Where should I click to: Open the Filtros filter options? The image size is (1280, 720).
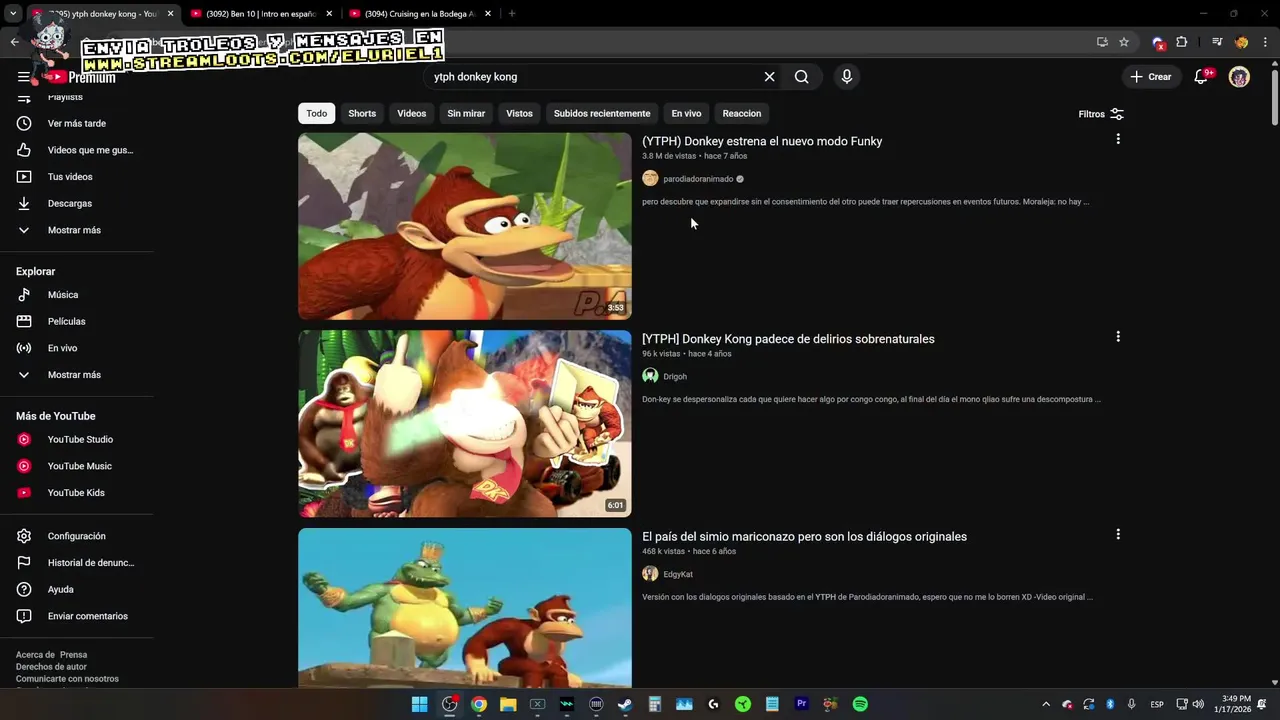(x=1101, y=114)
